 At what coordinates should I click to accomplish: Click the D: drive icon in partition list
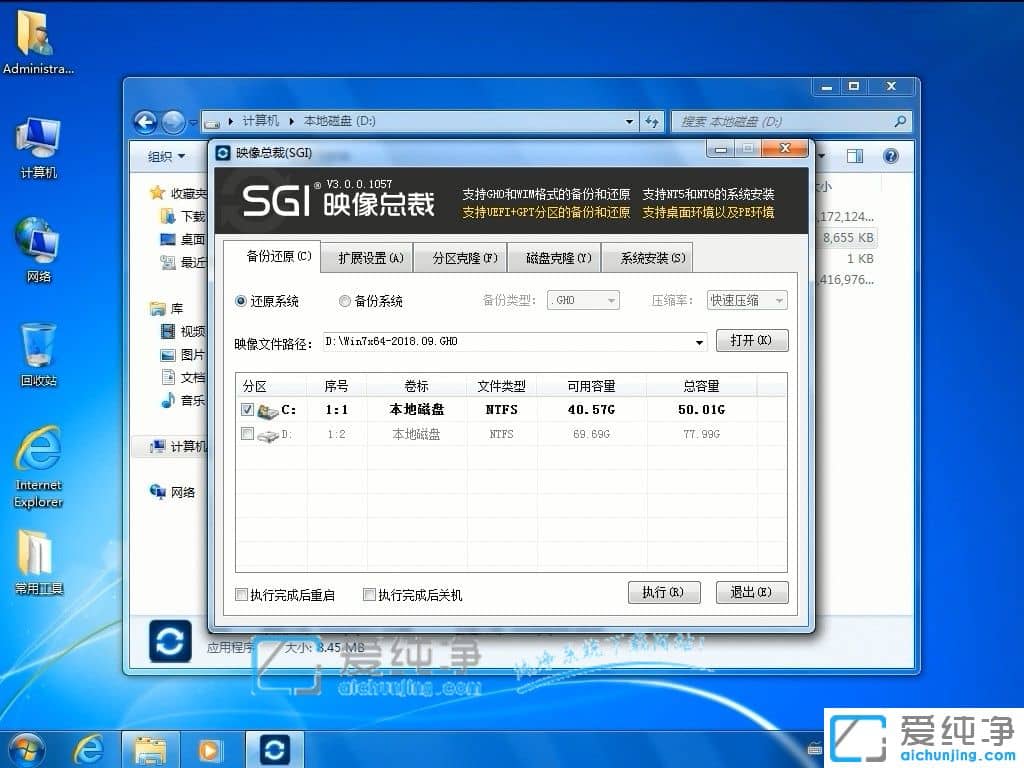[268, 434]
